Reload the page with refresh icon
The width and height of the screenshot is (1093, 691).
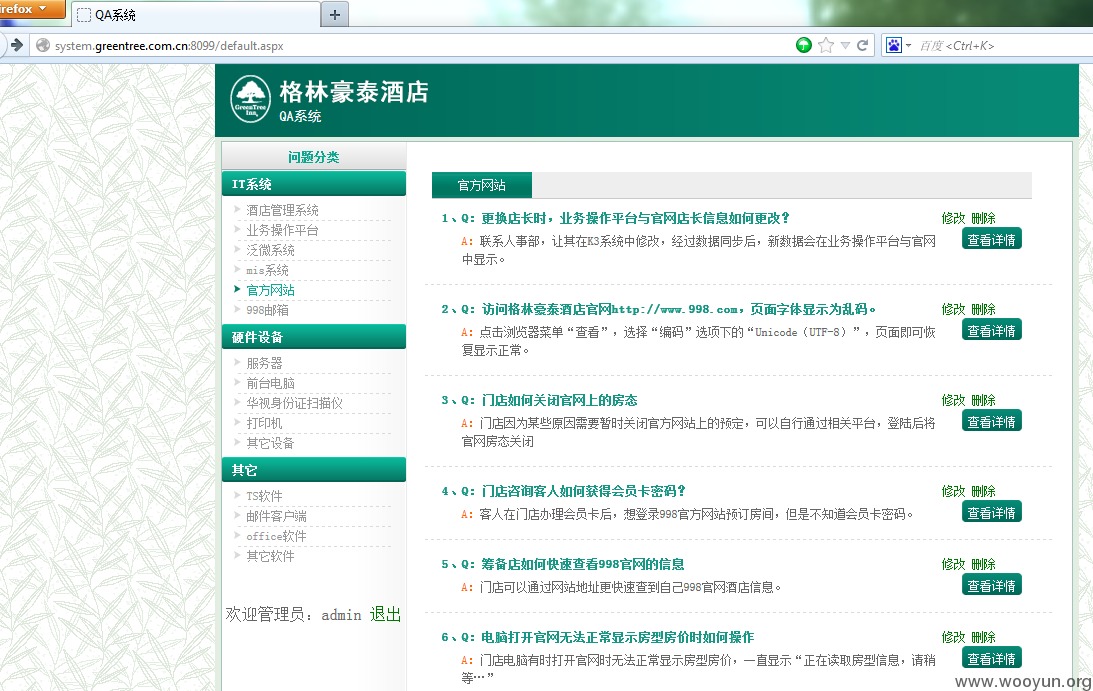[863, 45]
